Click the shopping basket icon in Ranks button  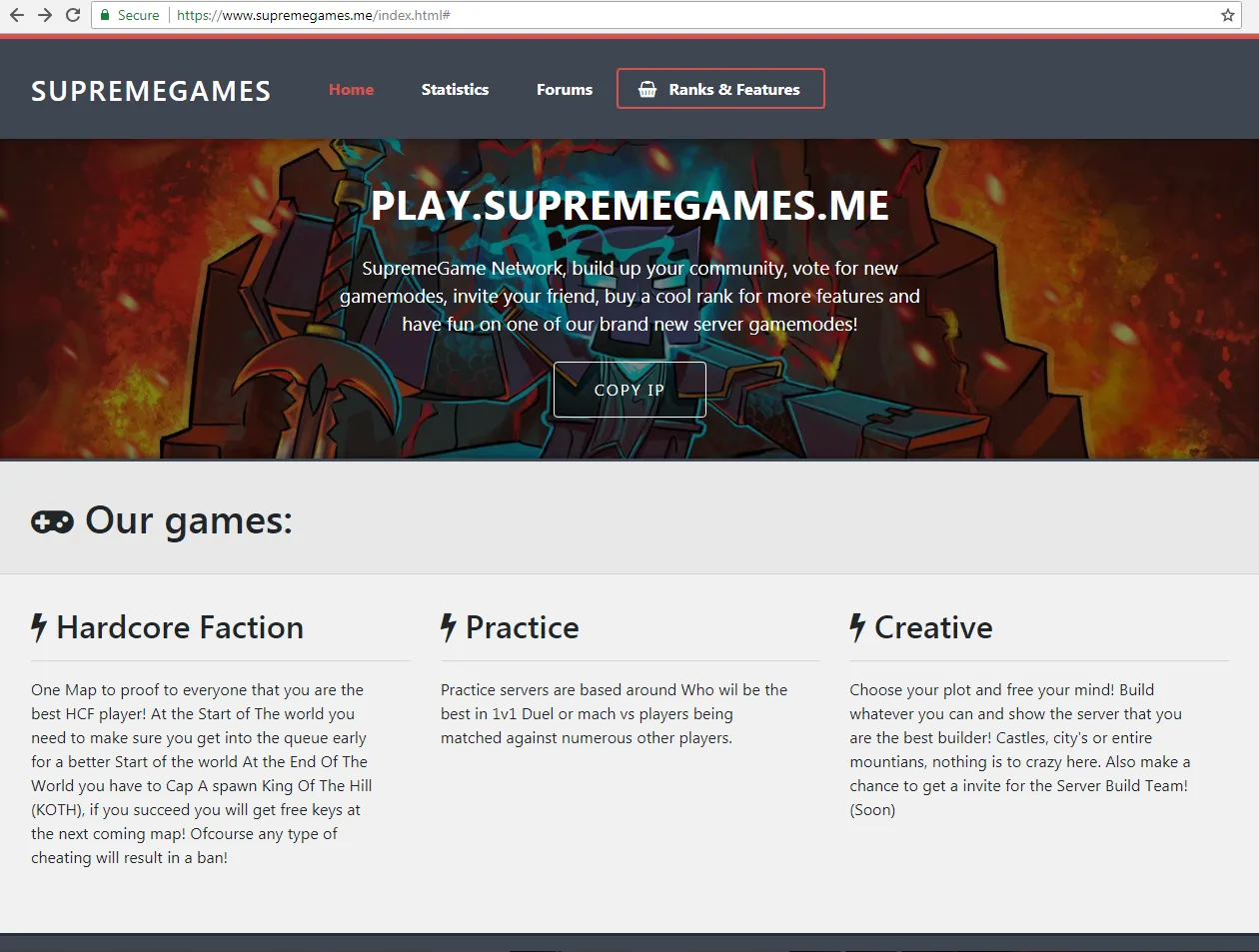coord(647,89)
